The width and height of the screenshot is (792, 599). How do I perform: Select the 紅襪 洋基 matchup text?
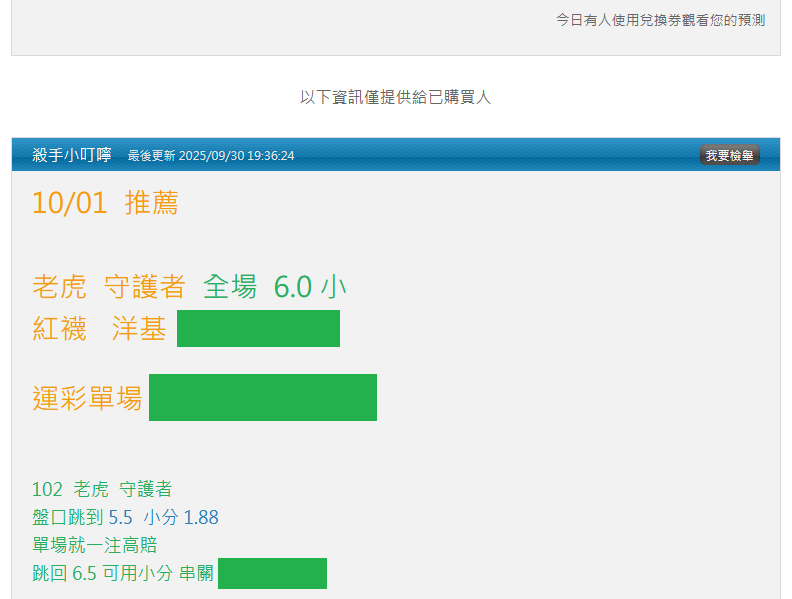coord(99,329)
